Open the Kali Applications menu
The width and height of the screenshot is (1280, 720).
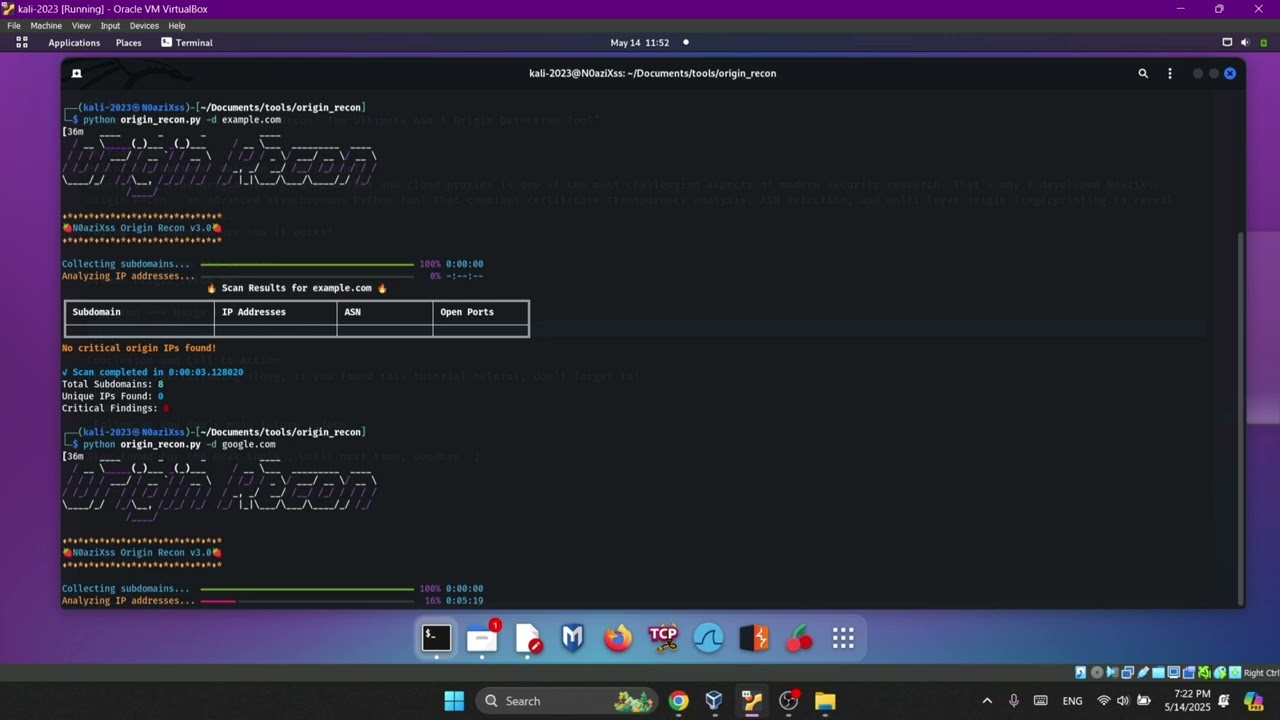74,42
